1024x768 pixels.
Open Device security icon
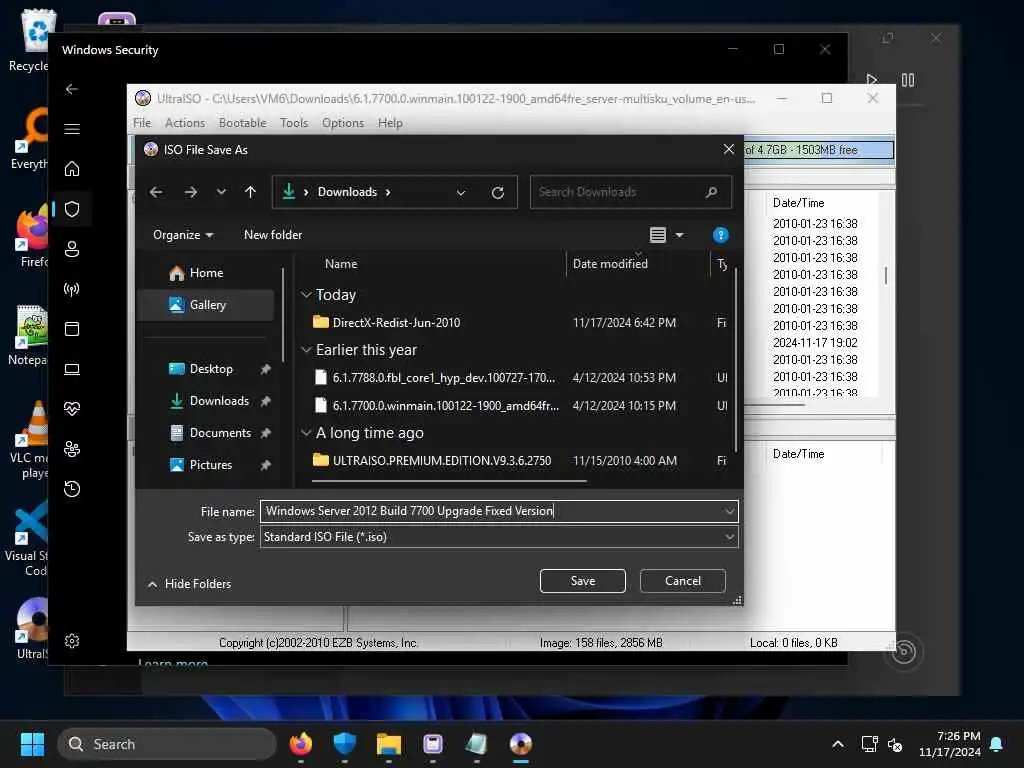point(72,370)
